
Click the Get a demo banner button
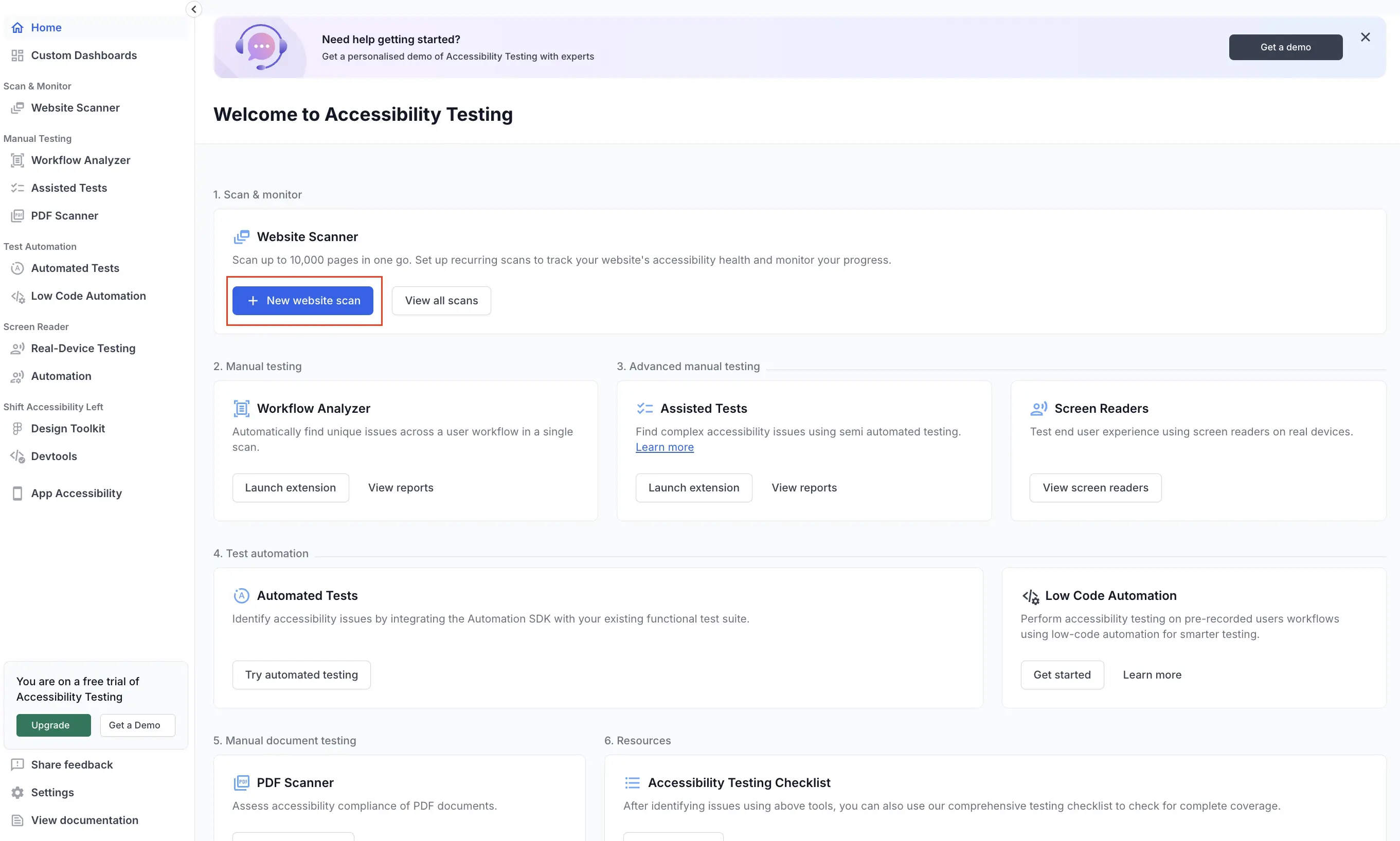1285,47
